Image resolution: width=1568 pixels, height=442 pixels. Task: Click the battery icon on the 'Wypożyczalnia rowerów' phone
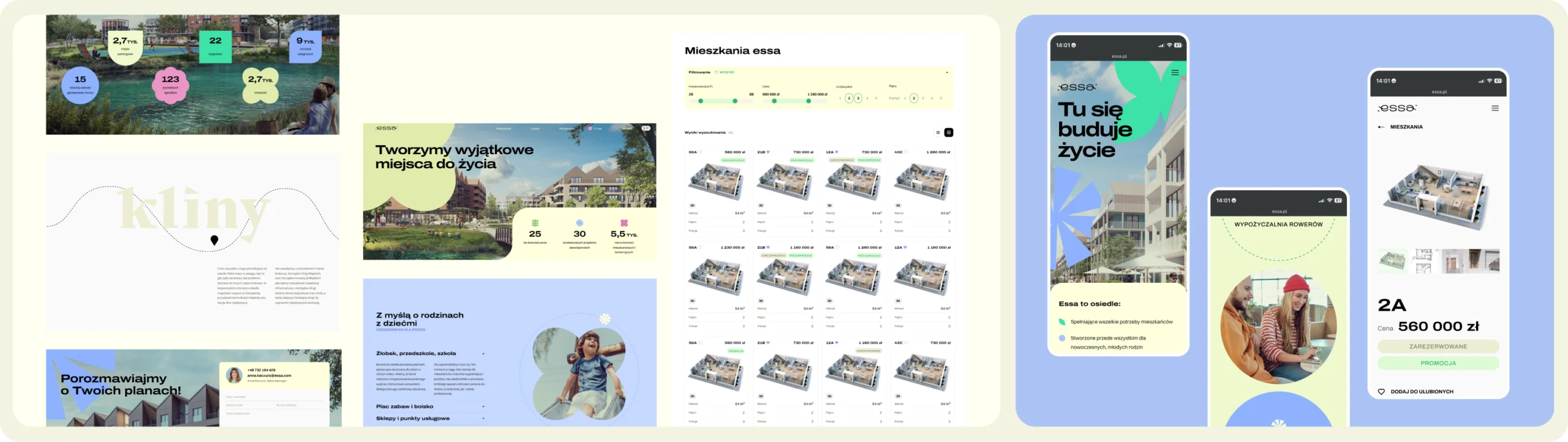click(1338, 200)
